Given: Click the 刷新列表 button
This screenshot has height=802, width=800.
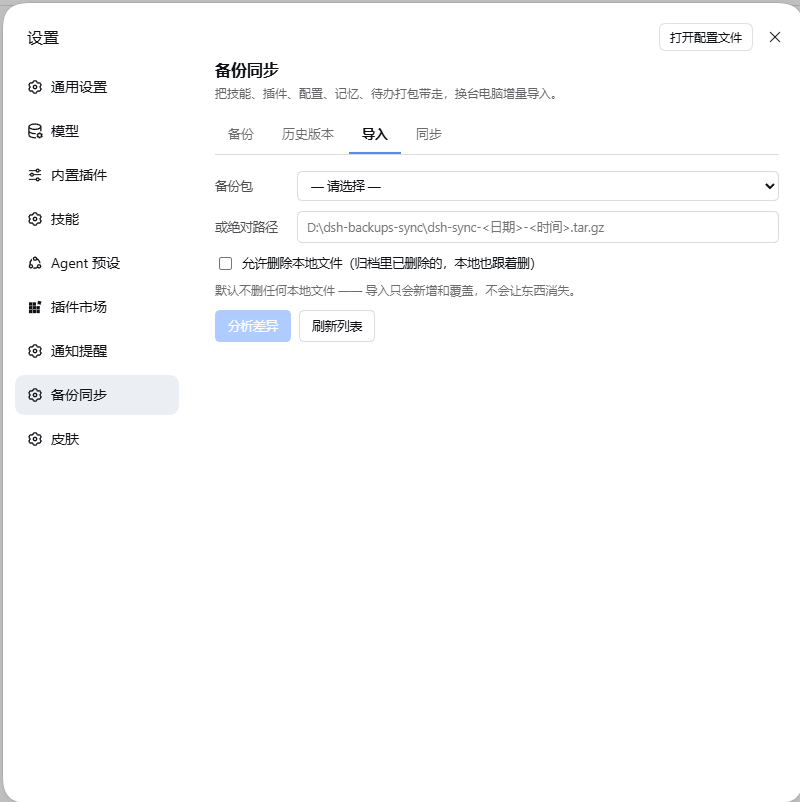Looking at the screenshot, I should [337, 326].
